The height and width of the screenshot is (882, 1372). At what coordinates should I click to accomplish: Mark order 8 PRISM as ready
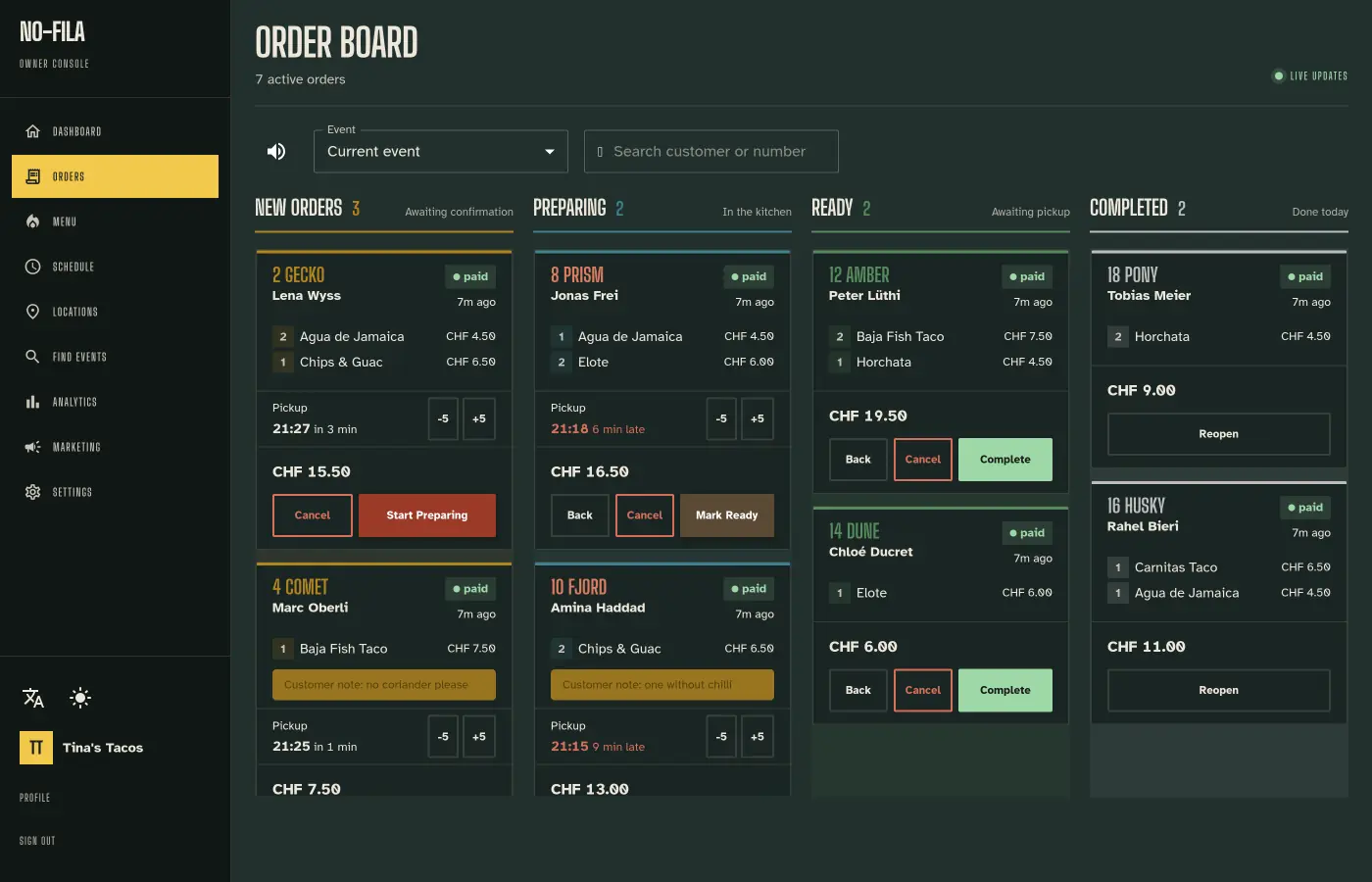(x=727, y=515)
